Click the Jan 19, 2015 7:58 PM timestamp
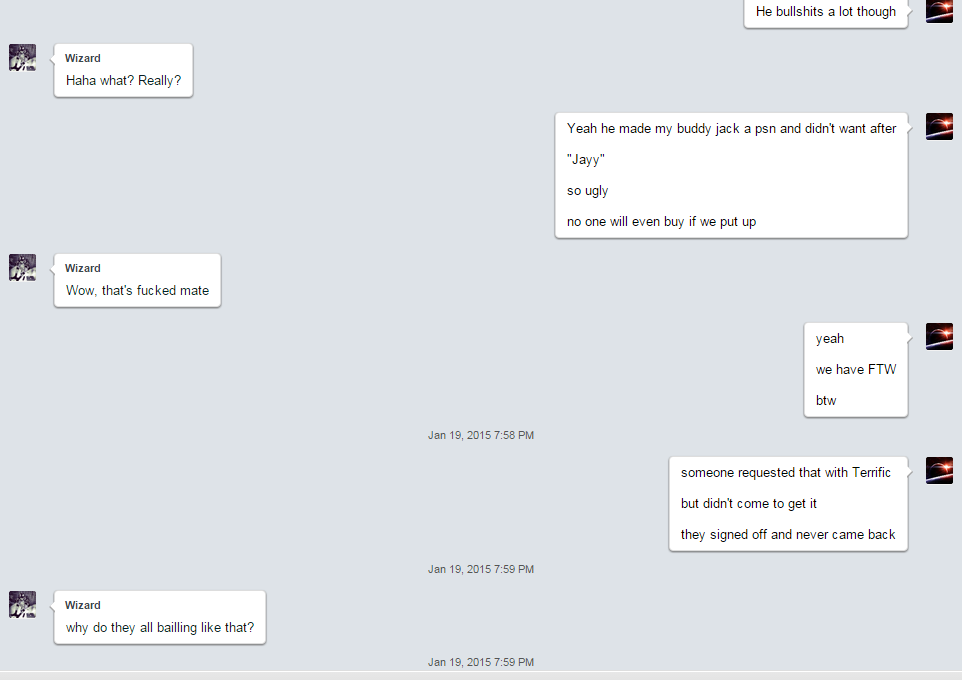 pos(481,435)
